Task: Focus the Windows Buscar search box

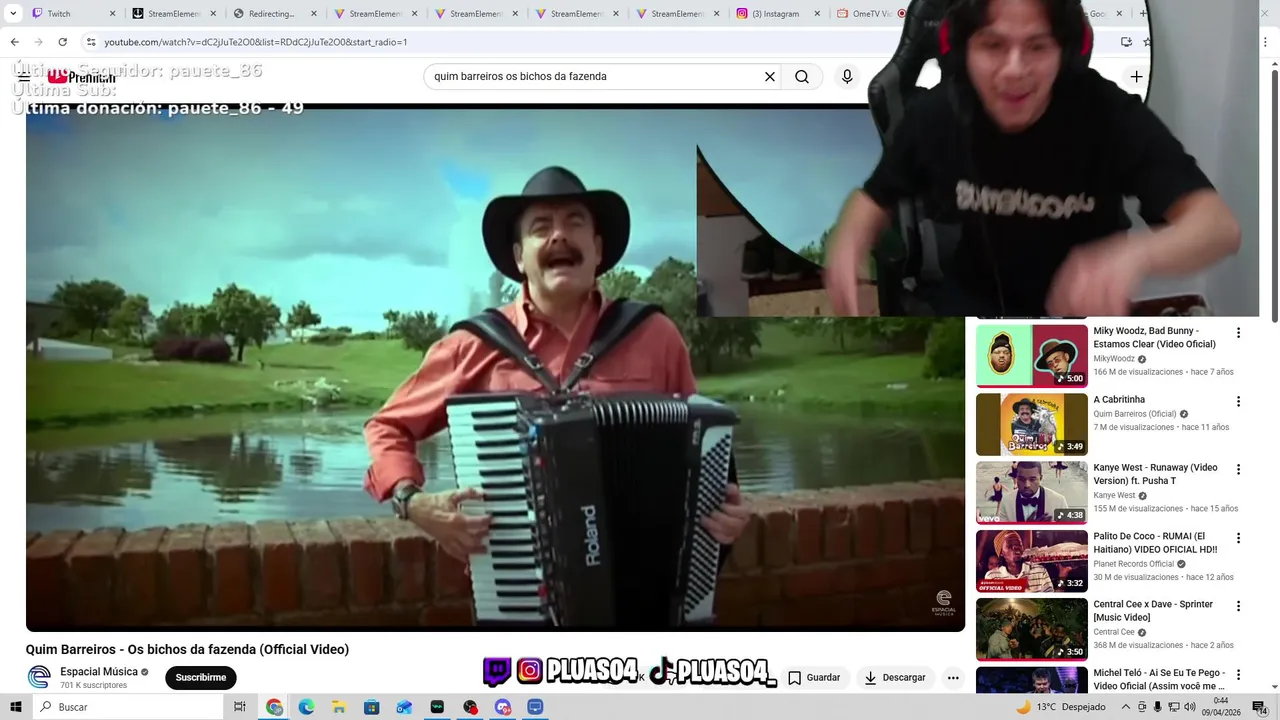Action: [x=128, y=707]
